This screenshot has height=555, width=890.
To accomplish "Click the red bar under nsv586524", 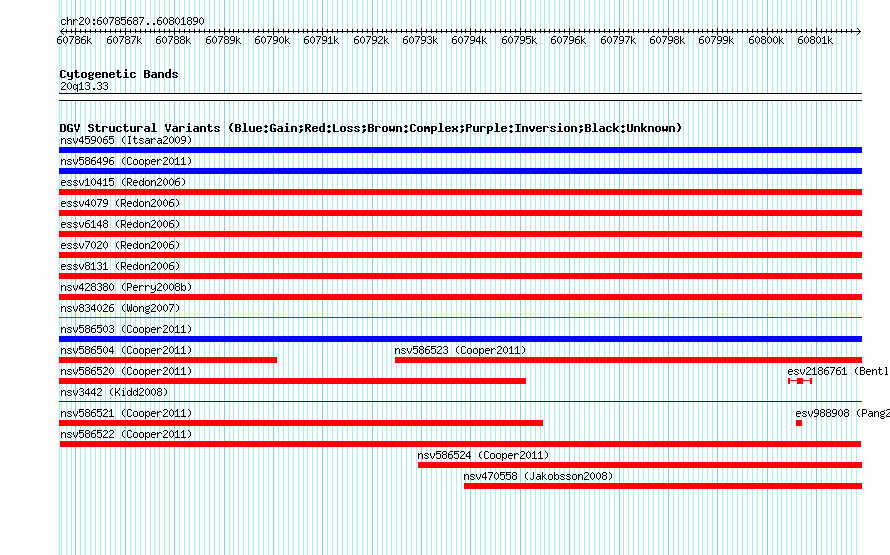I will pyautogui.click(x=640, y=465).
